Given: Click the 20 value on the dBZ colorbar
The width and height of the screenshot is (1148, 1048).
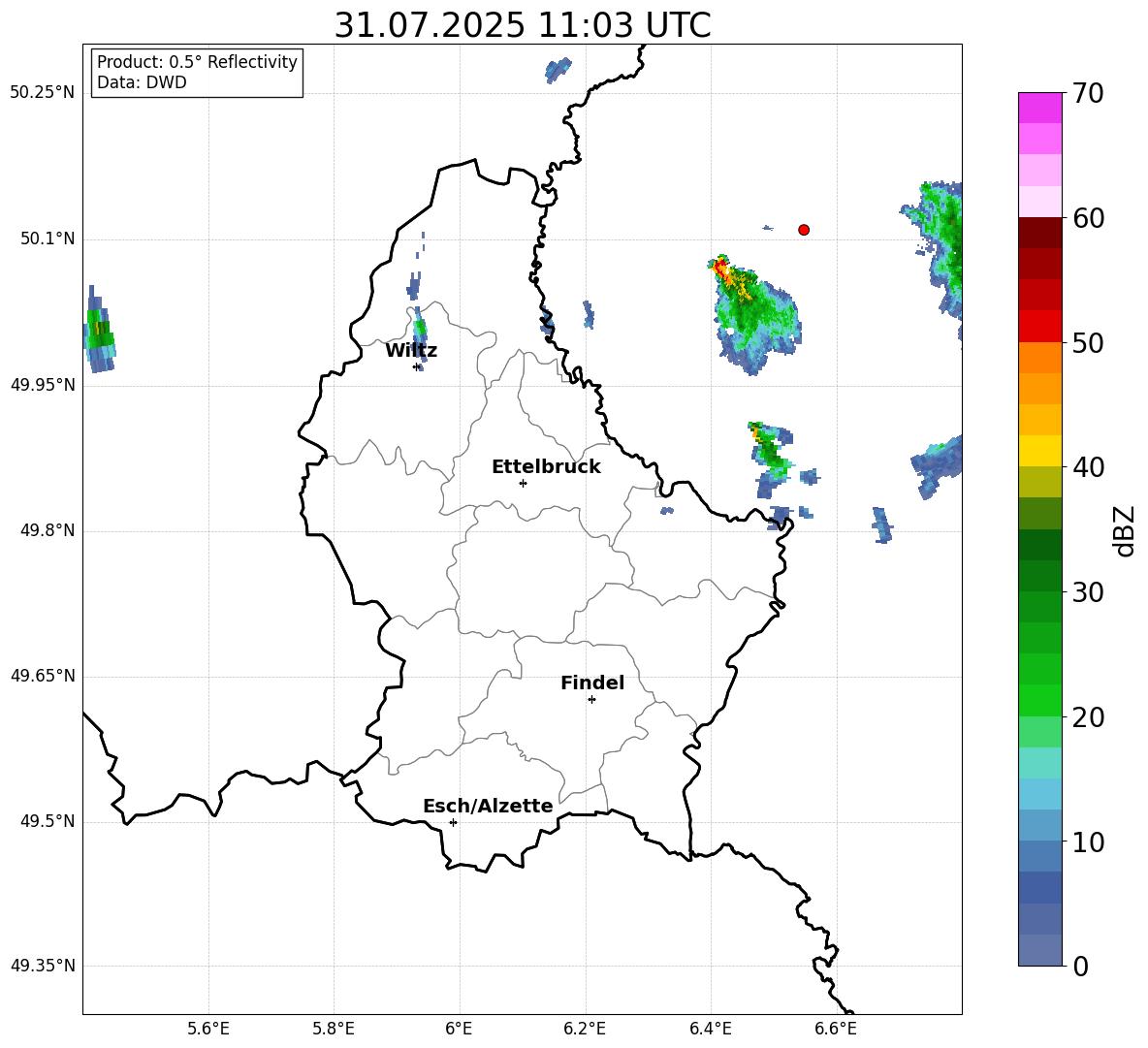Looking at the screenshot, I should 1088,717.
